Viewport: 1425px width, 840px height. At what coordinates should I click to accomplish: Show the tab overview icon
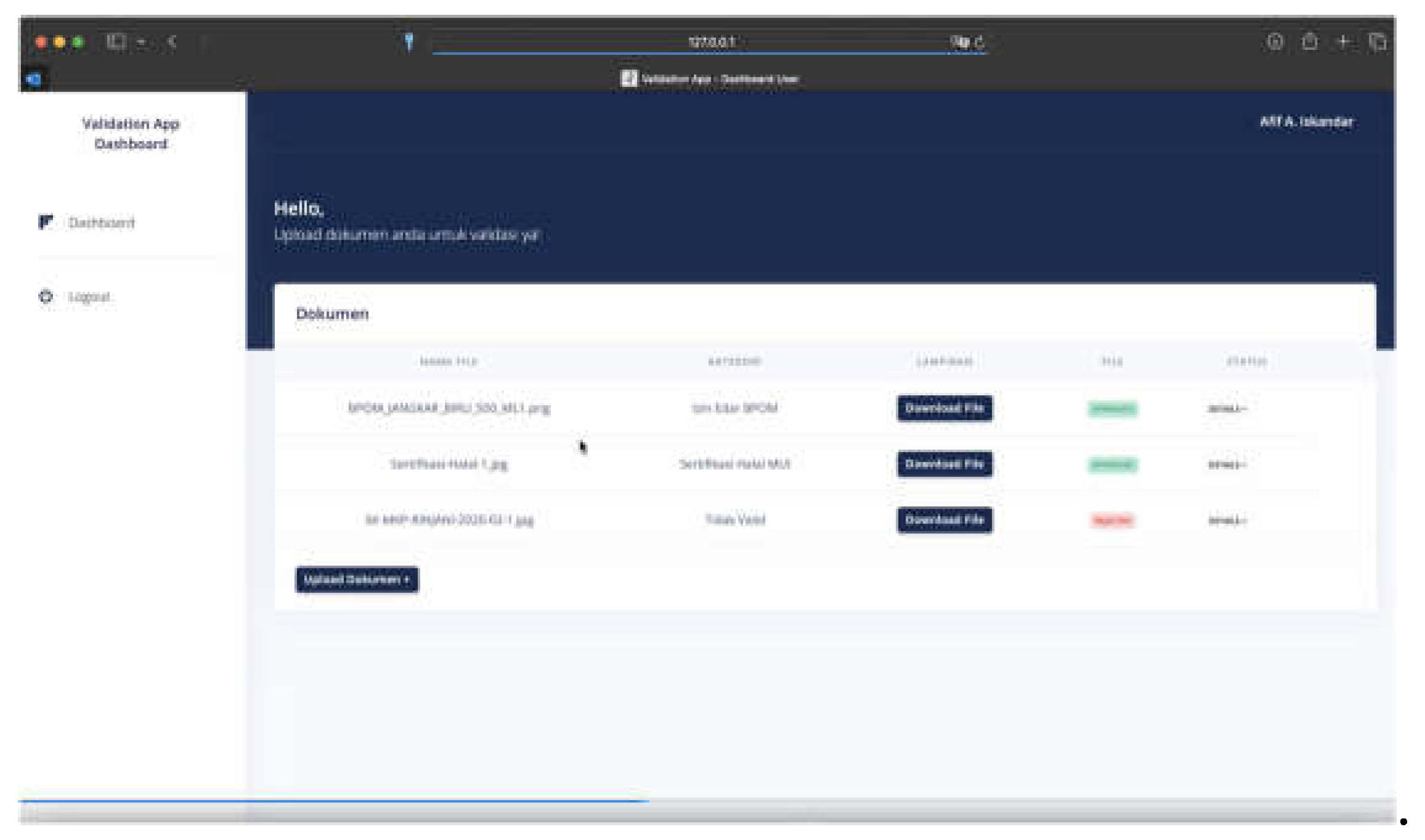(1377, 42)
